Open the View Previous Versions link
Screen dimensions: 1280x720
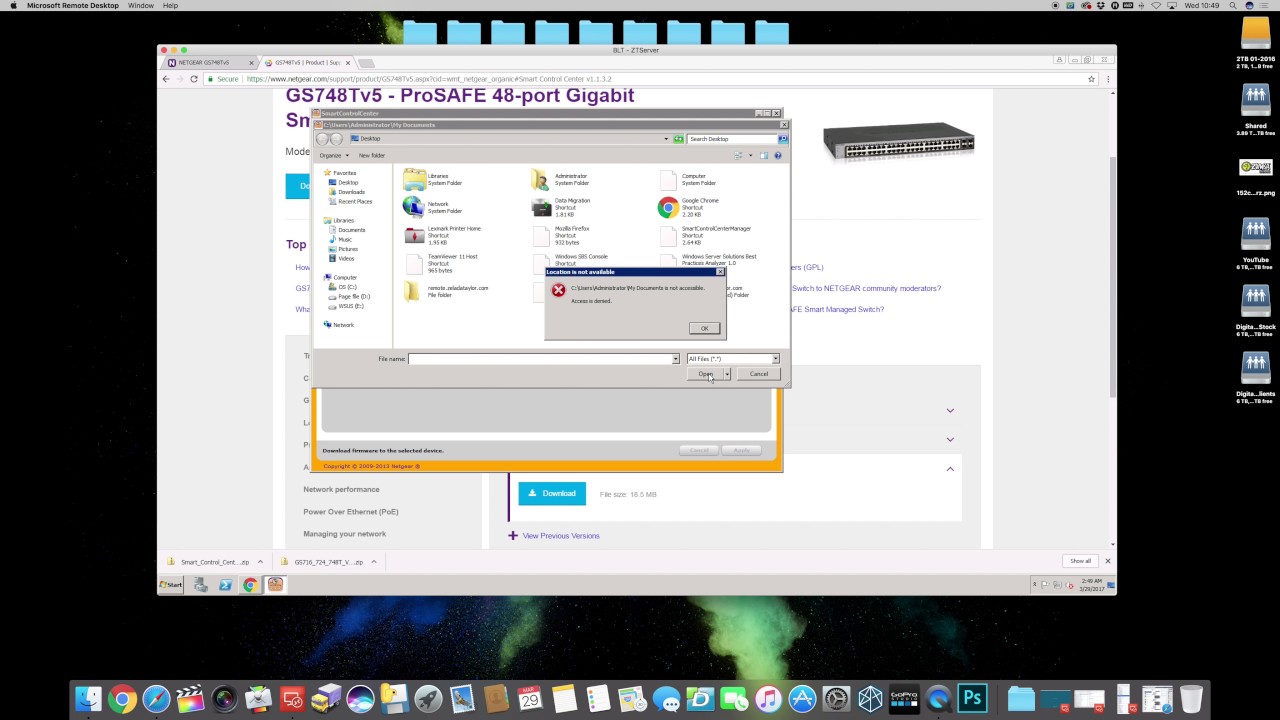[561, 536]
